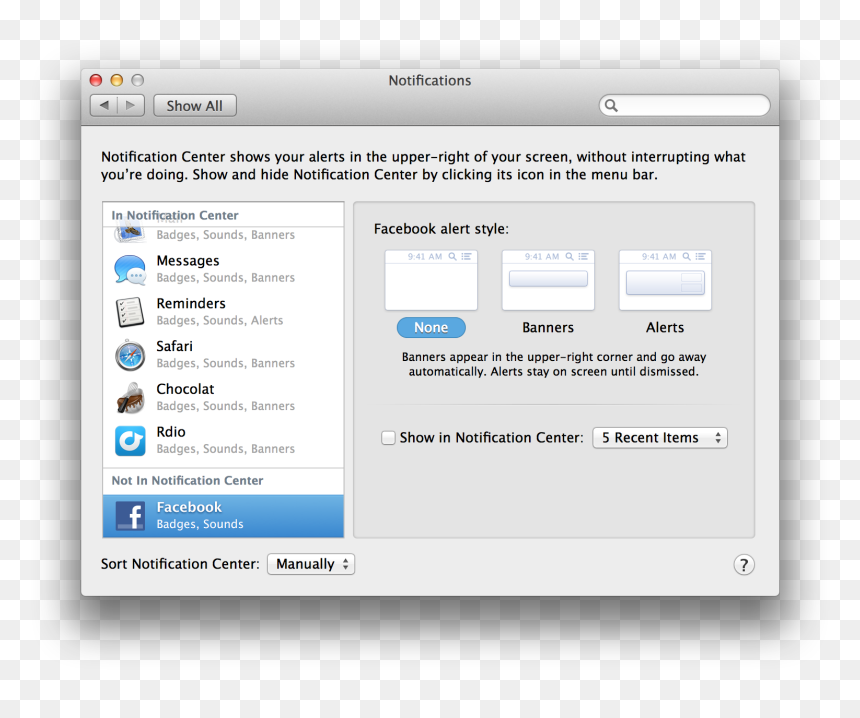
Task: Open the 5 Recent Items dropdown
Action: 660,438
